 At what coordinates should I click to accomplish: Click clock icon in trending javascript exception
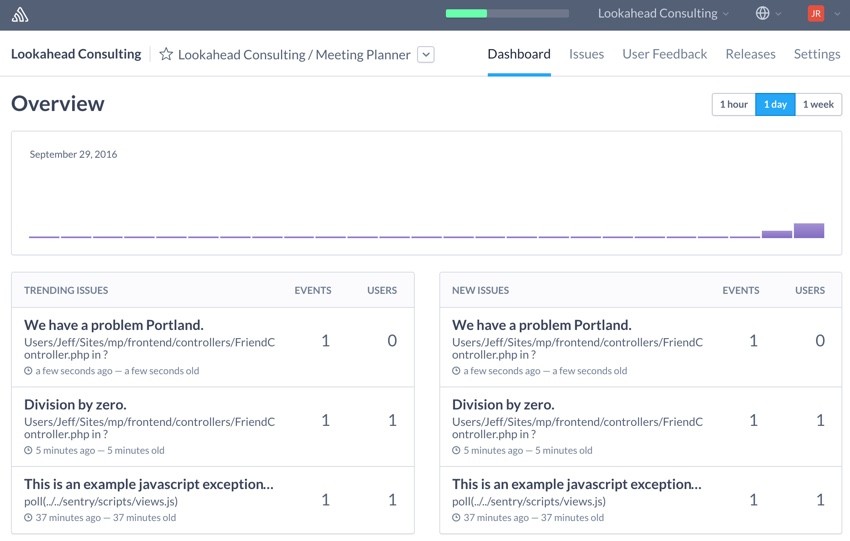pyautogui.click(x=28, y=518)
